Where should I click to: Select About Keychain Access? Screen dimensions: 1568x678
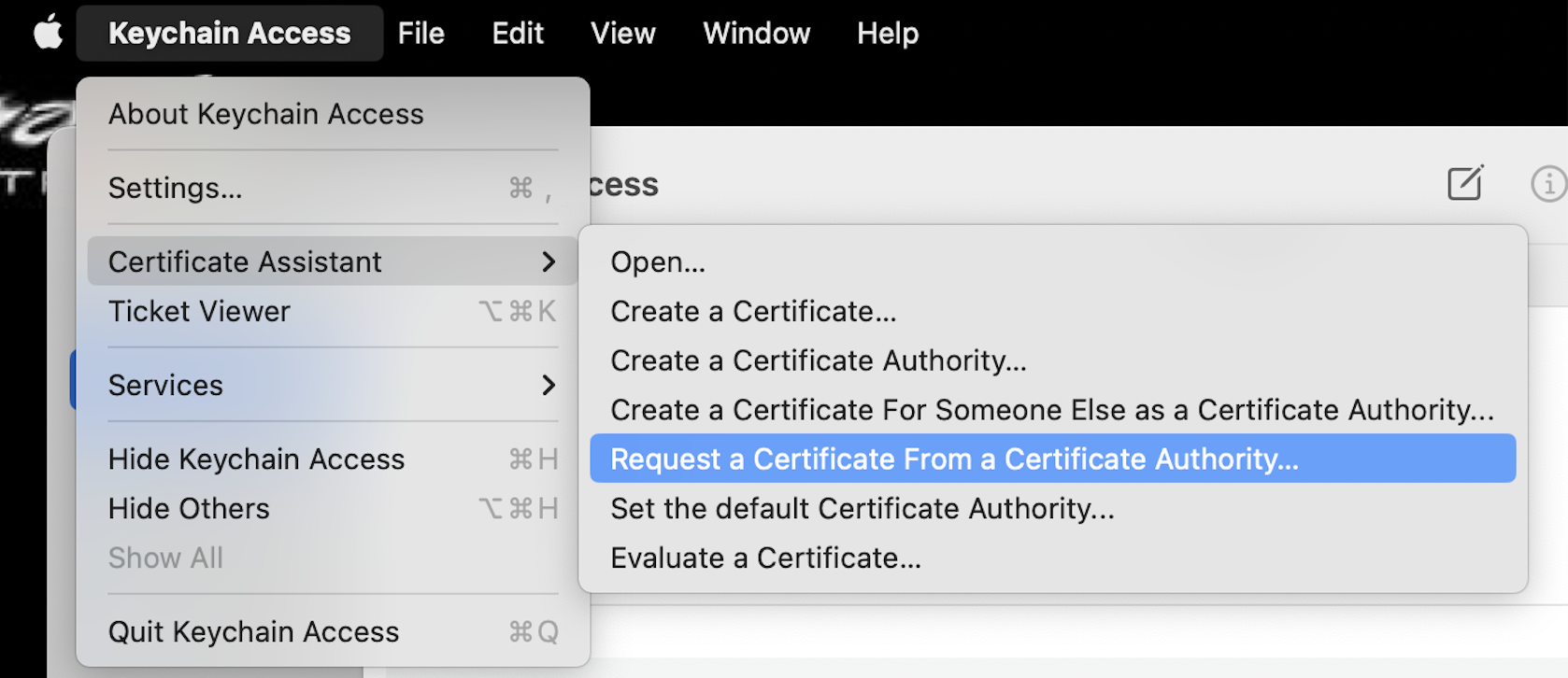pyautogui.click(x=266, y=114)
